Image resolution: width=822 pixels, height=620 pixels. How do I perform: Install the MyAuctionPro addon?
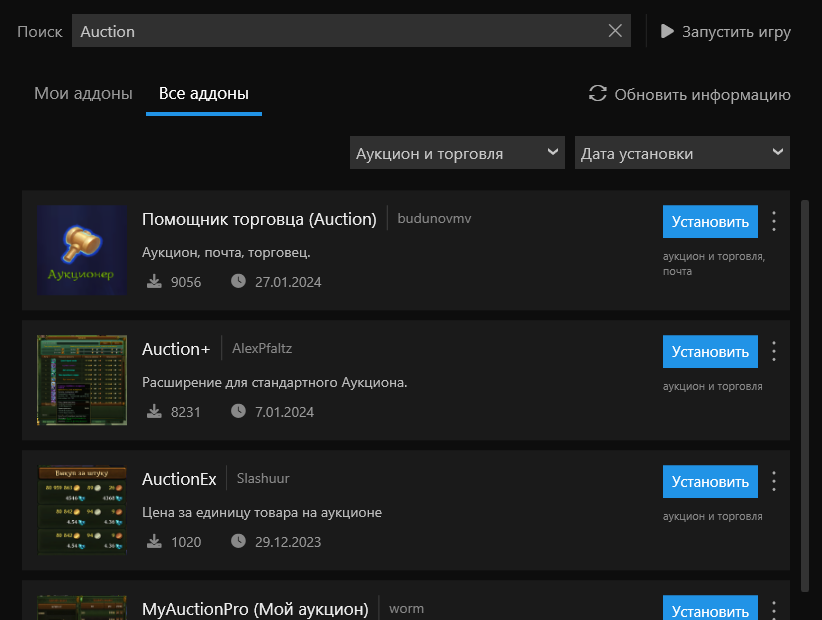710,608
